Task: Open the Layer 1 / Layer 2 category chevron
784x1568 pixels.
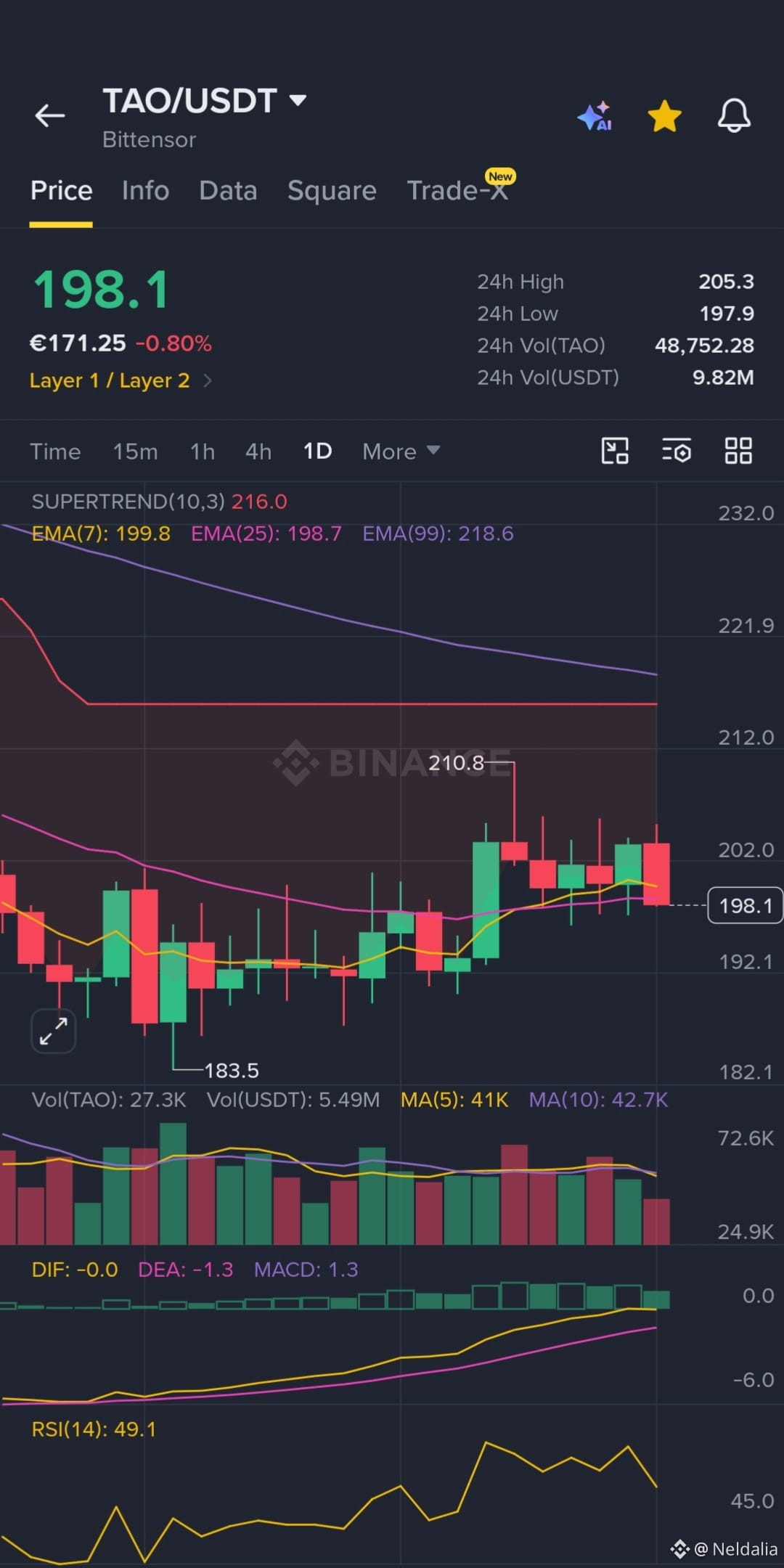Action: point(207,380)
